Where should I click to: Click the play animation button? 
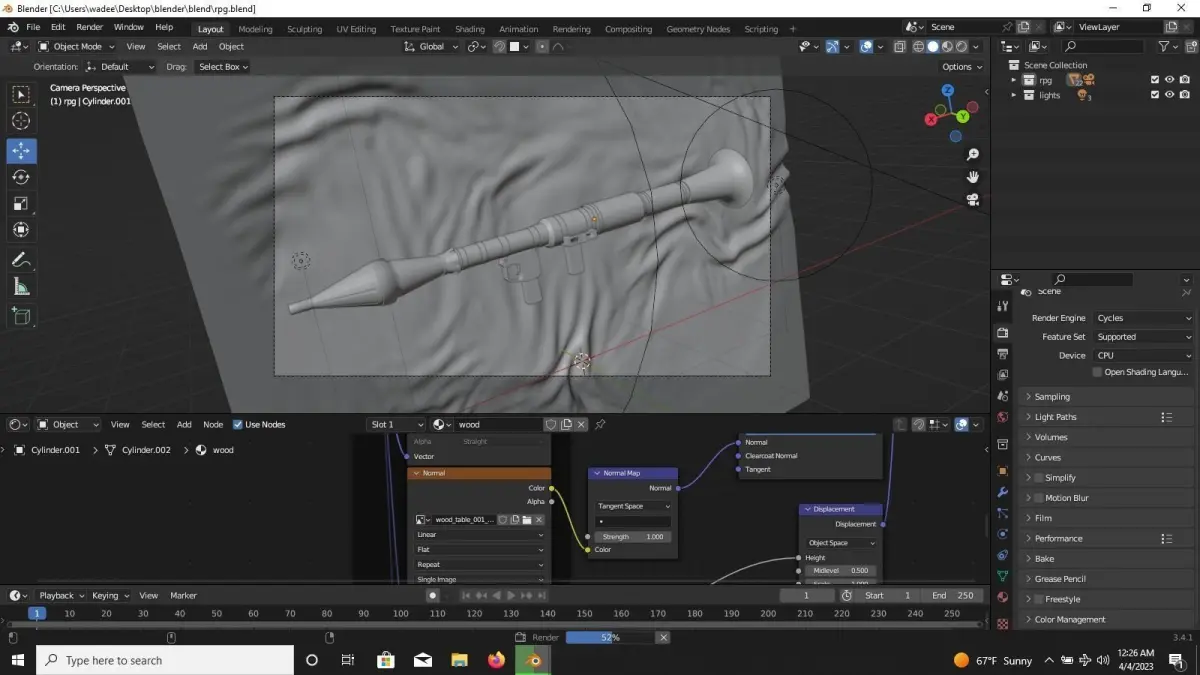click(510, 595)
